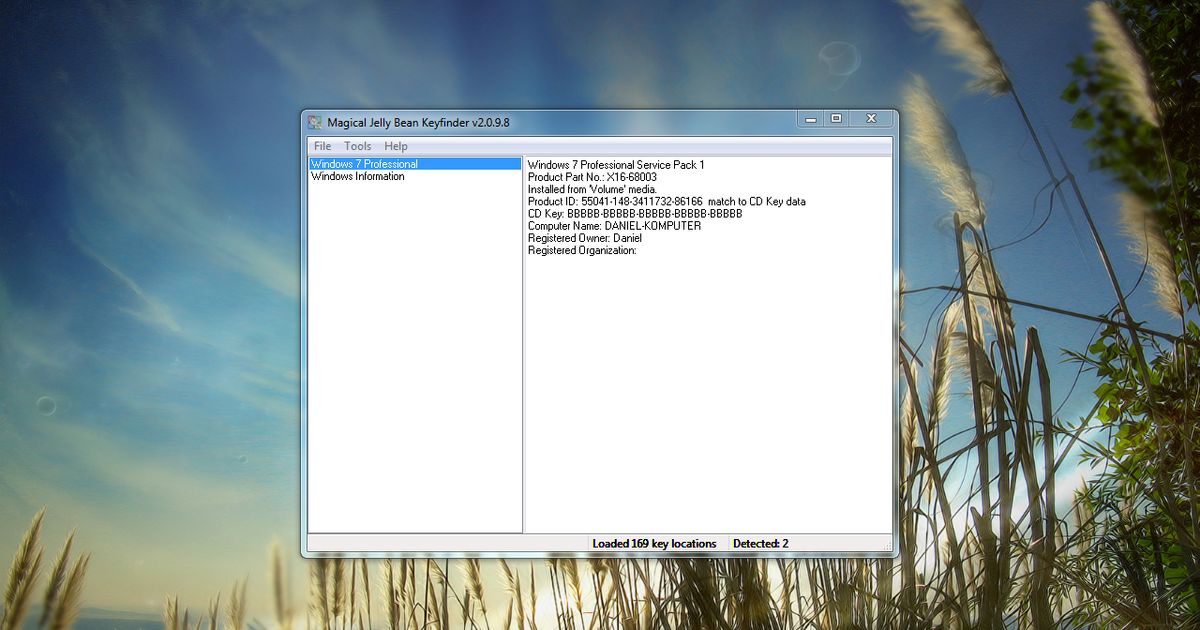Minimize the Keyfinder window
Viewport: 1200px width, 630px height.
pyautogui.click(x=810, y=119)
